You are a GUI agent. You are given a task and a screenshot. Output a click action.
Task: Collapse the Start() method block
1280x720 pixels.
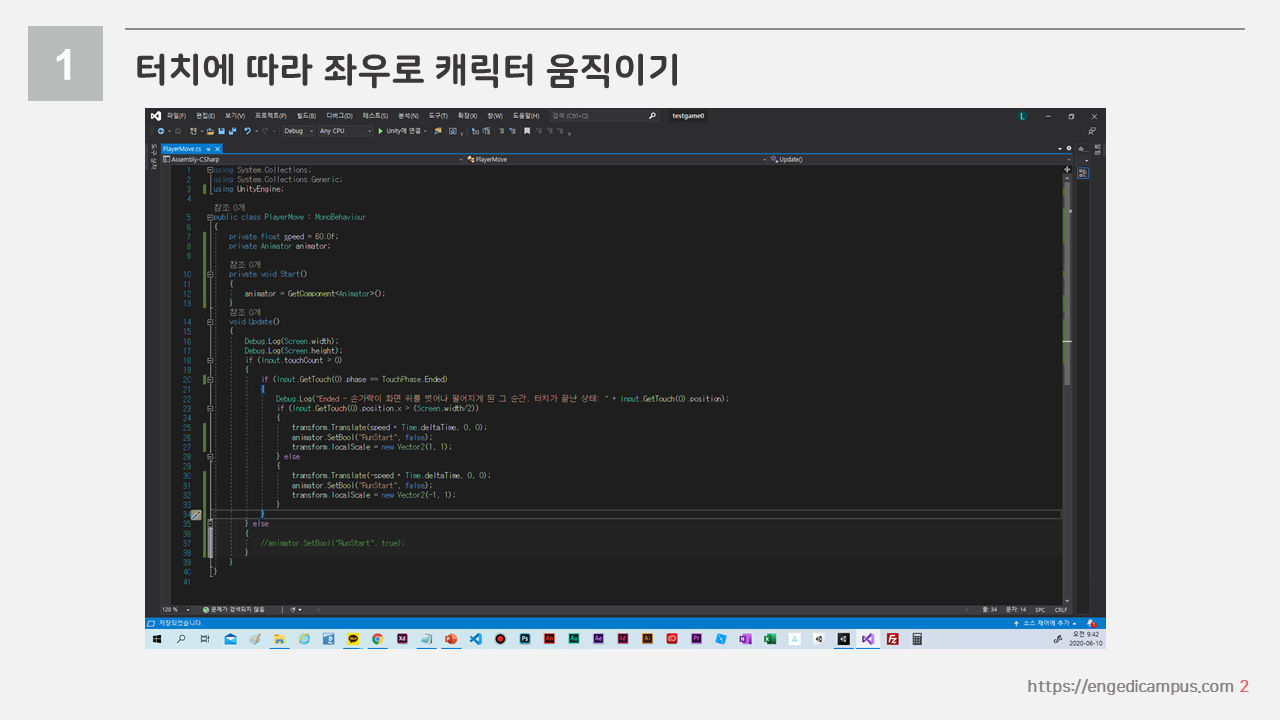coord(210,274)
